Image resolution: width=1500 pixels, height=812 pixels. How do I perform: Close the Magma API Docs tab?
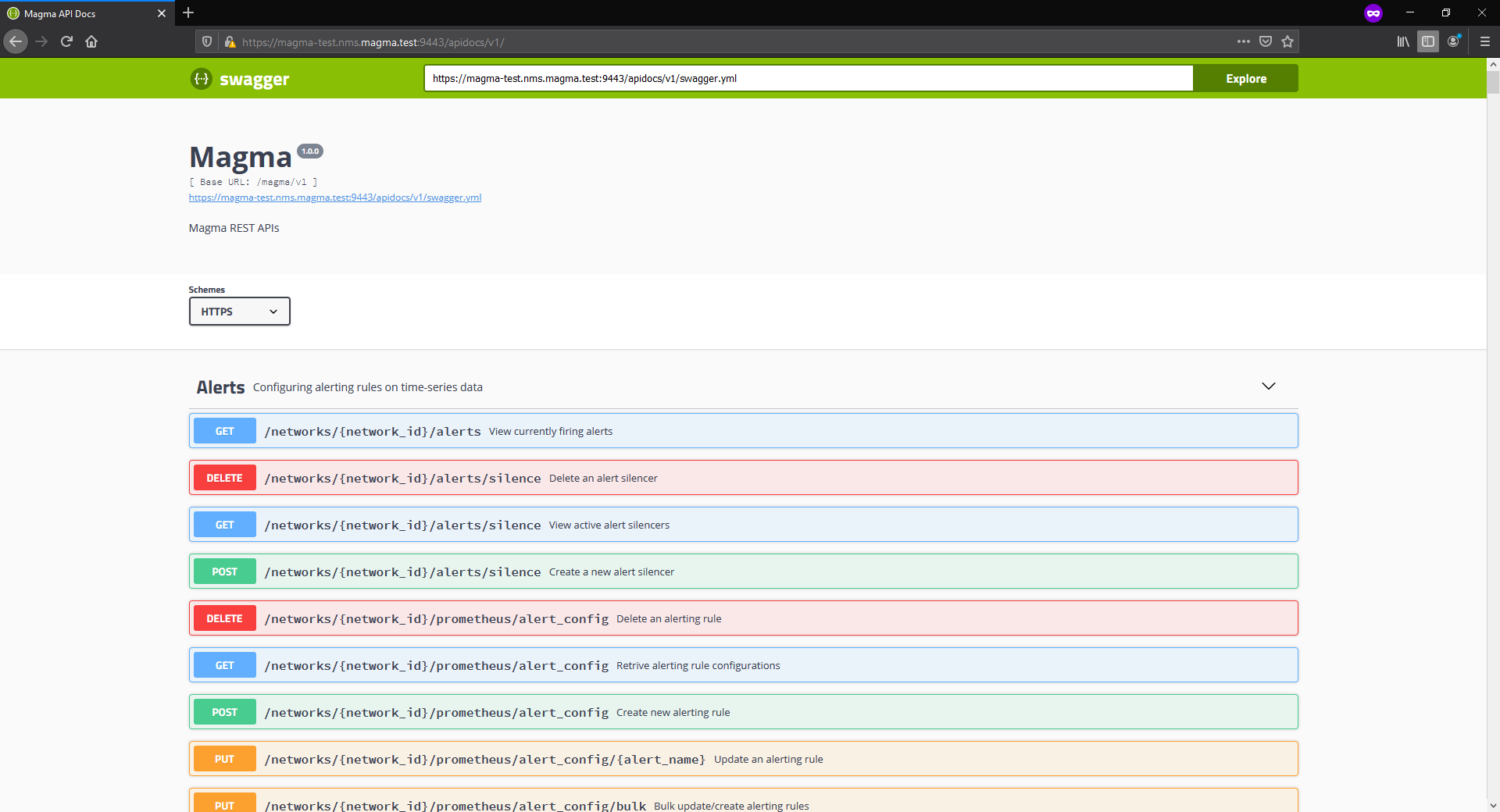(x=162, y=13)
